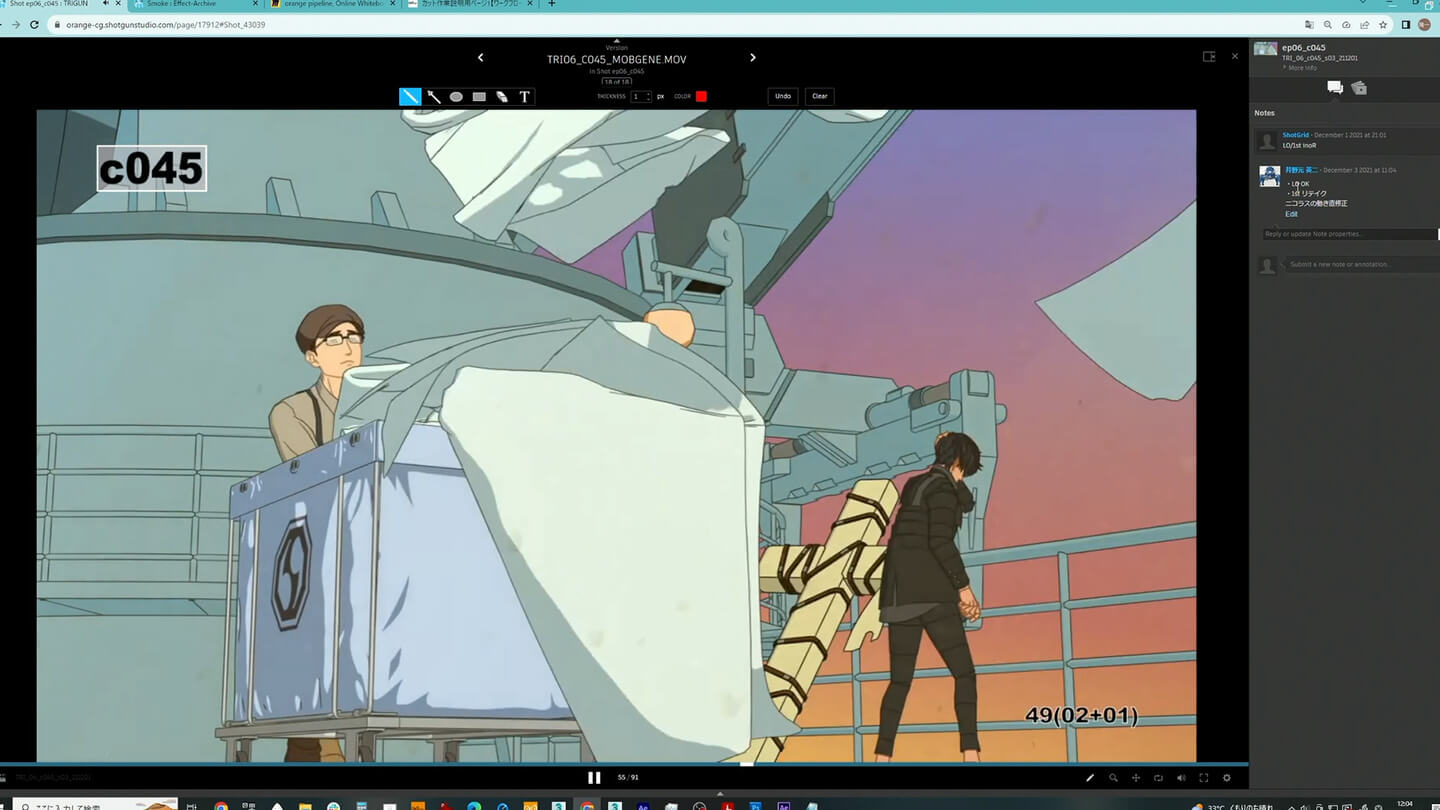
Task: Select the text annotation tool
Action: tap(525, 96)
